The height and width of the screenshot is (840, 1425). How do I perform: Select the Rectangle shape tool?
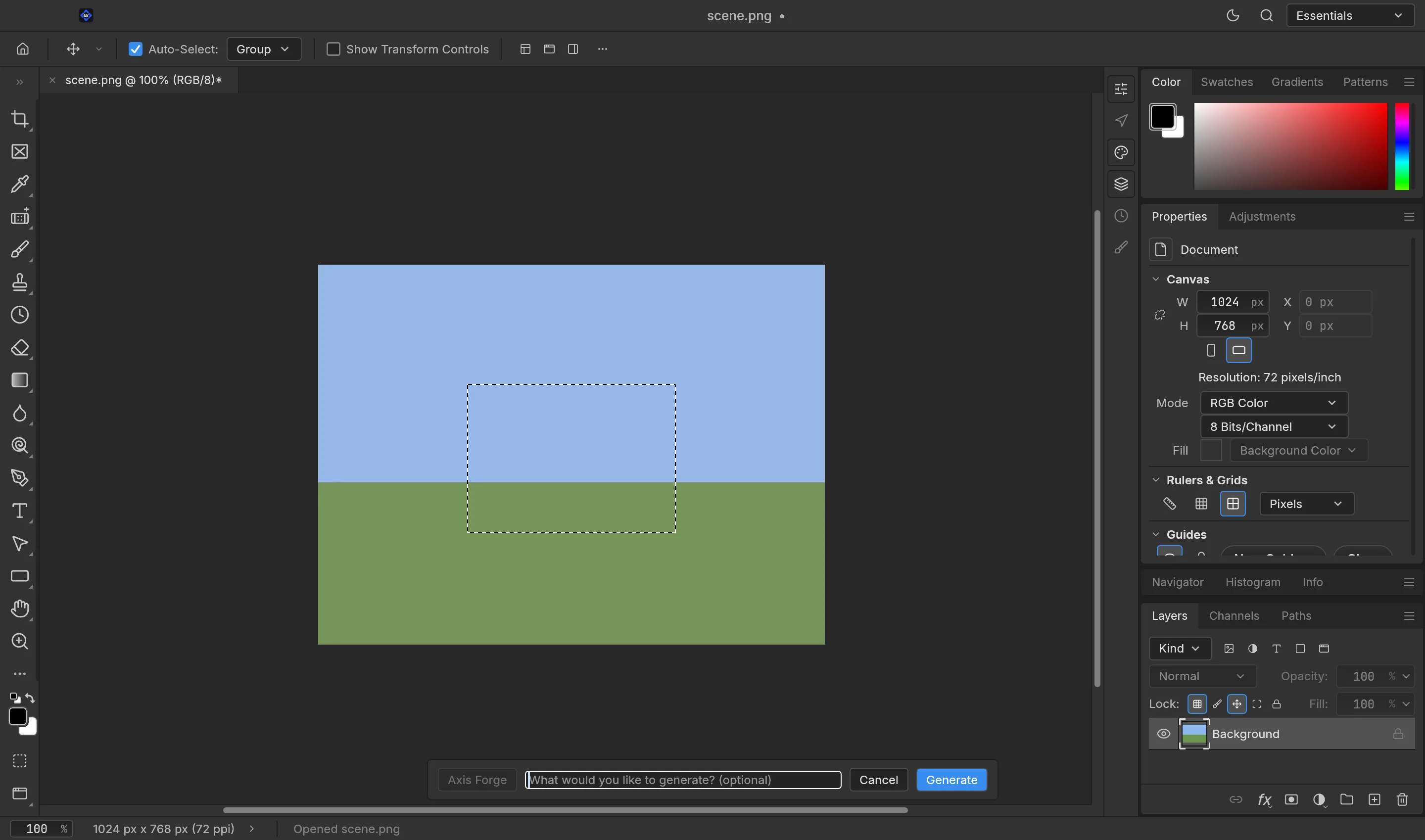point(20,576)
